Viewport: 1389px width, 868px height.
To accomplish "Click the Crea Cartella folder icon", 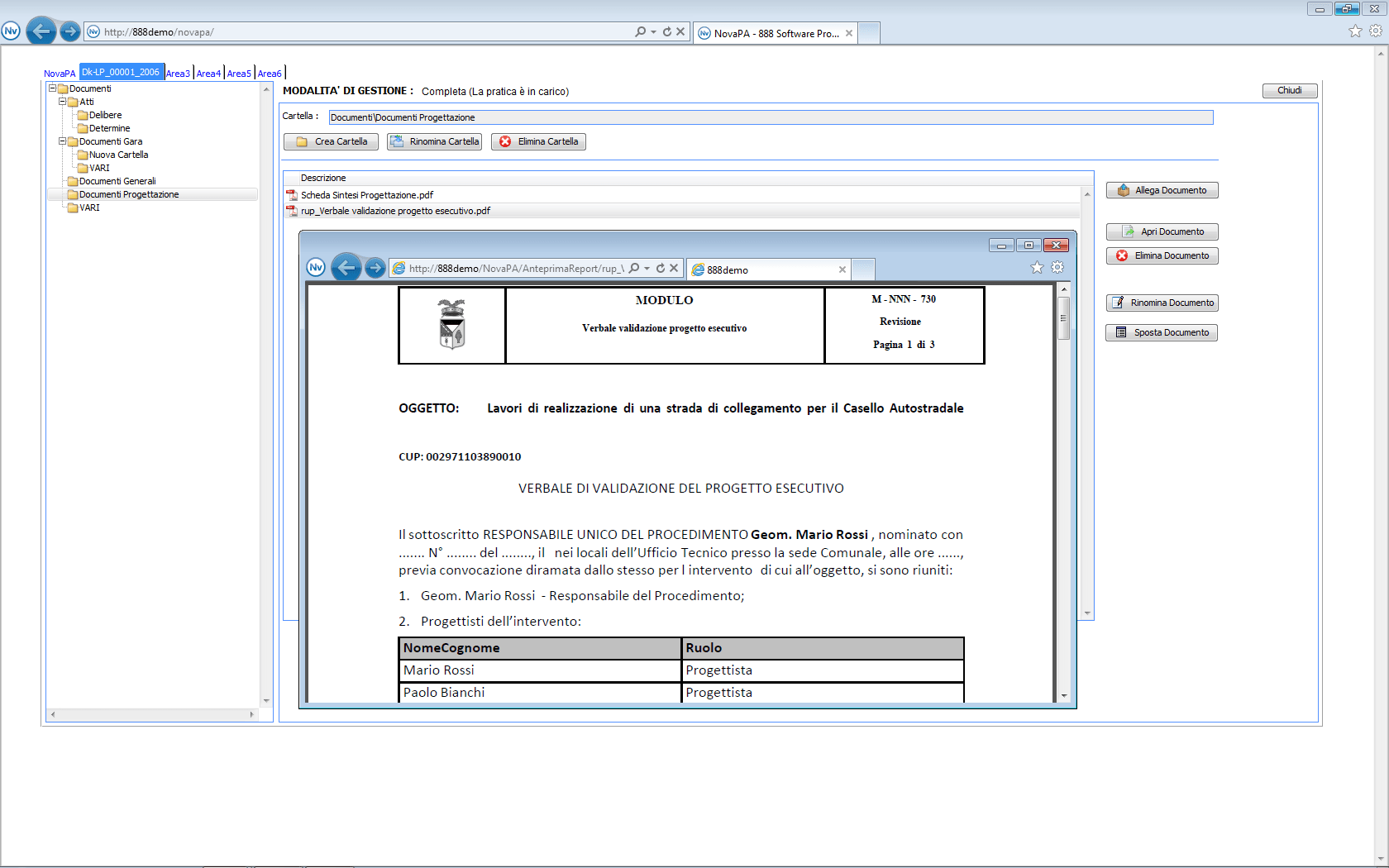I will [x=302, y=141].
